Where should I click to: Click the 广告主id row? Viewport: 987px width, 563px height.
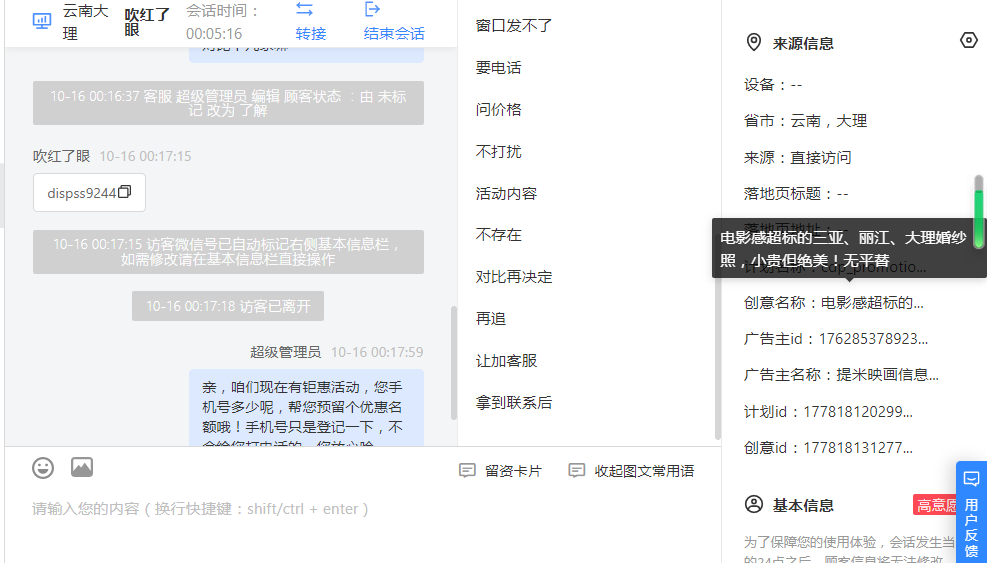tap(835, 339)
